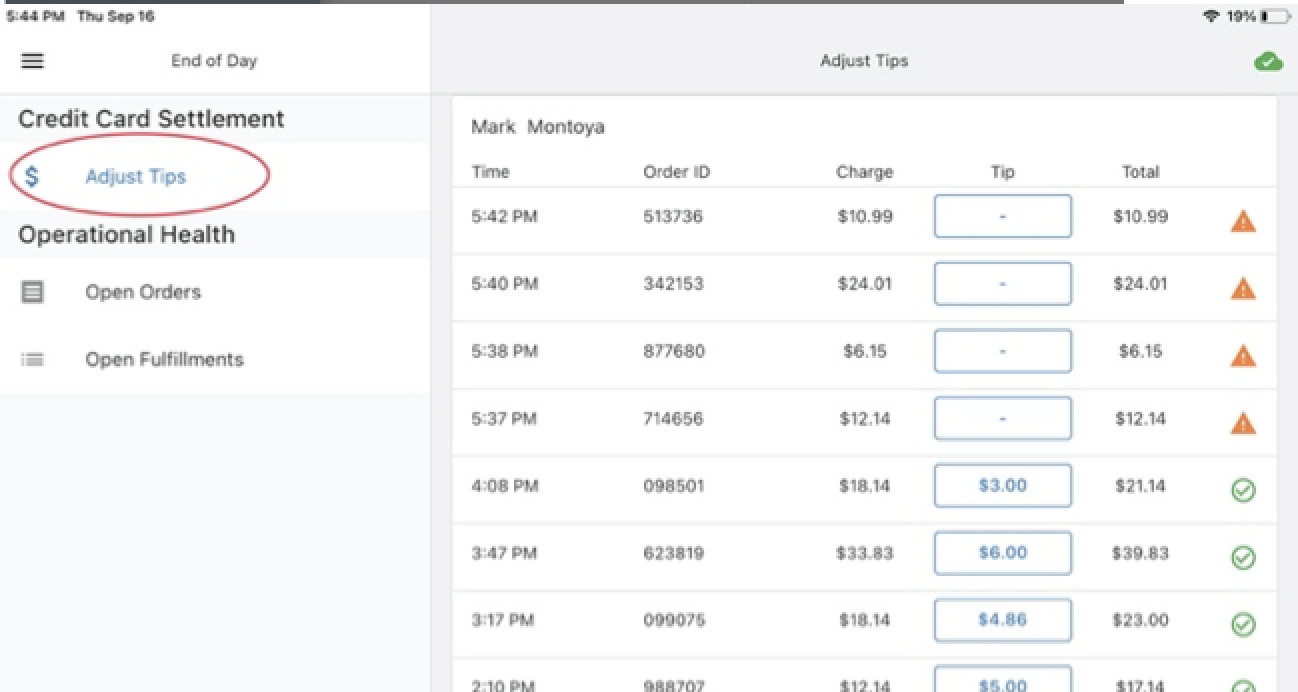Image resolution: width=1298 pixels, height=692 pixels.
Task: Click order ID 623819
Action: click(x=673, y=553)
